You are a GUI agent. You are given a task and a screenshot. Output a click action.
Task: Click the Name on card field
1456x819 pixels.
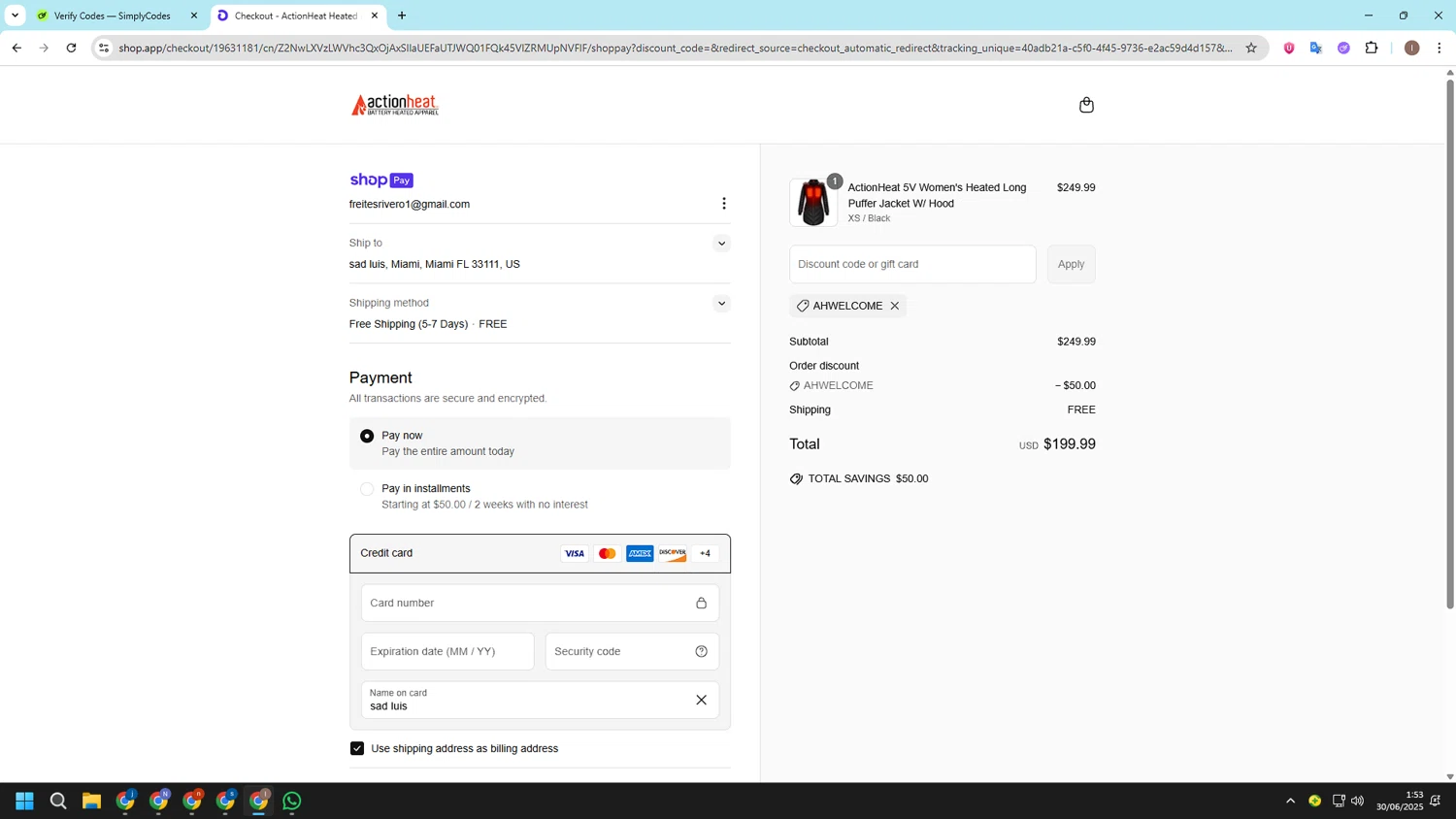(540, 701)
